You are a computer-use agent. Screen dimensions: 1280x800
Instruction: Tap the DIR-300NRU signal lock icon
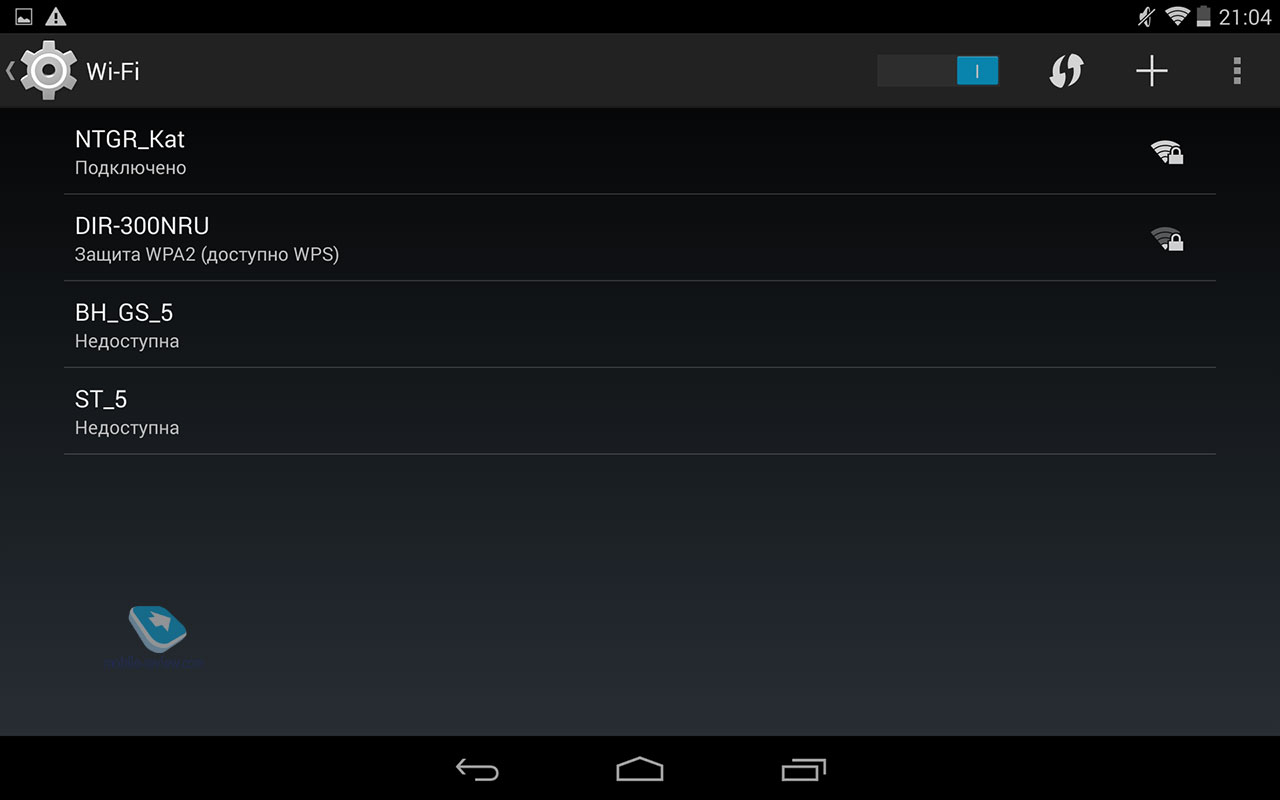pos(1167,239)
